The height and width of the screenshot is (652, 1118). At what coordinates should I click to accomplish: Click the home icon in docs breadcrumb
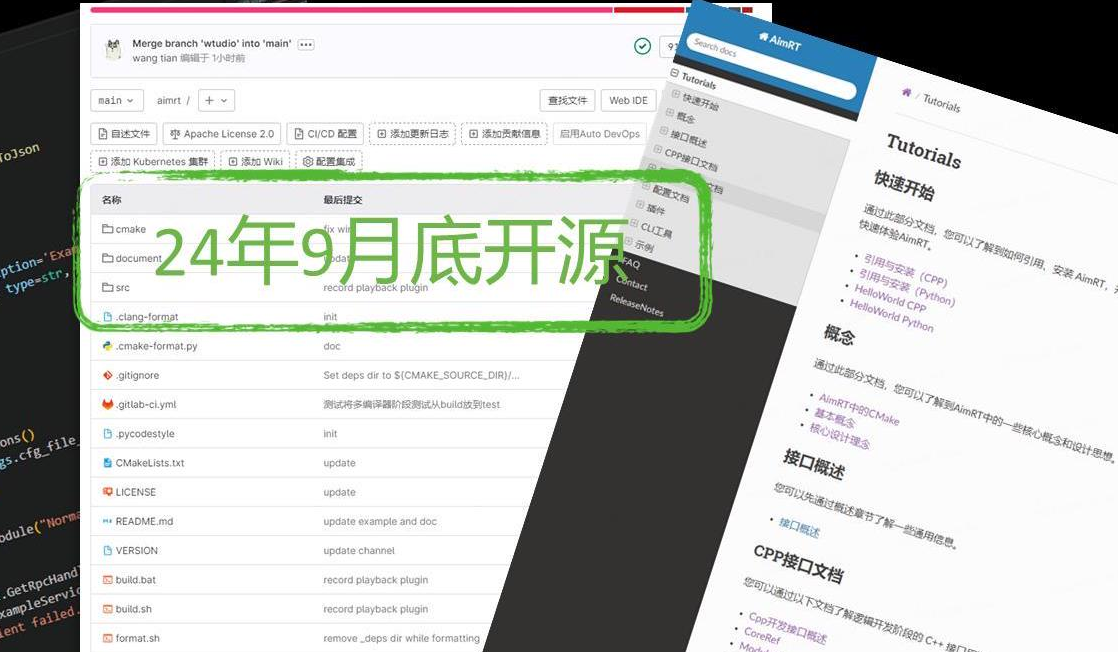(x=906, y=93)
